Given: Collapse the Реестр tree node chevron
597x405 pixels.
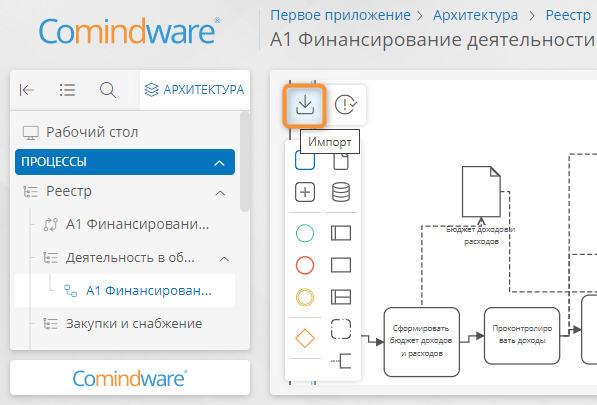Looking at the screenshot, I should [220, 193].
